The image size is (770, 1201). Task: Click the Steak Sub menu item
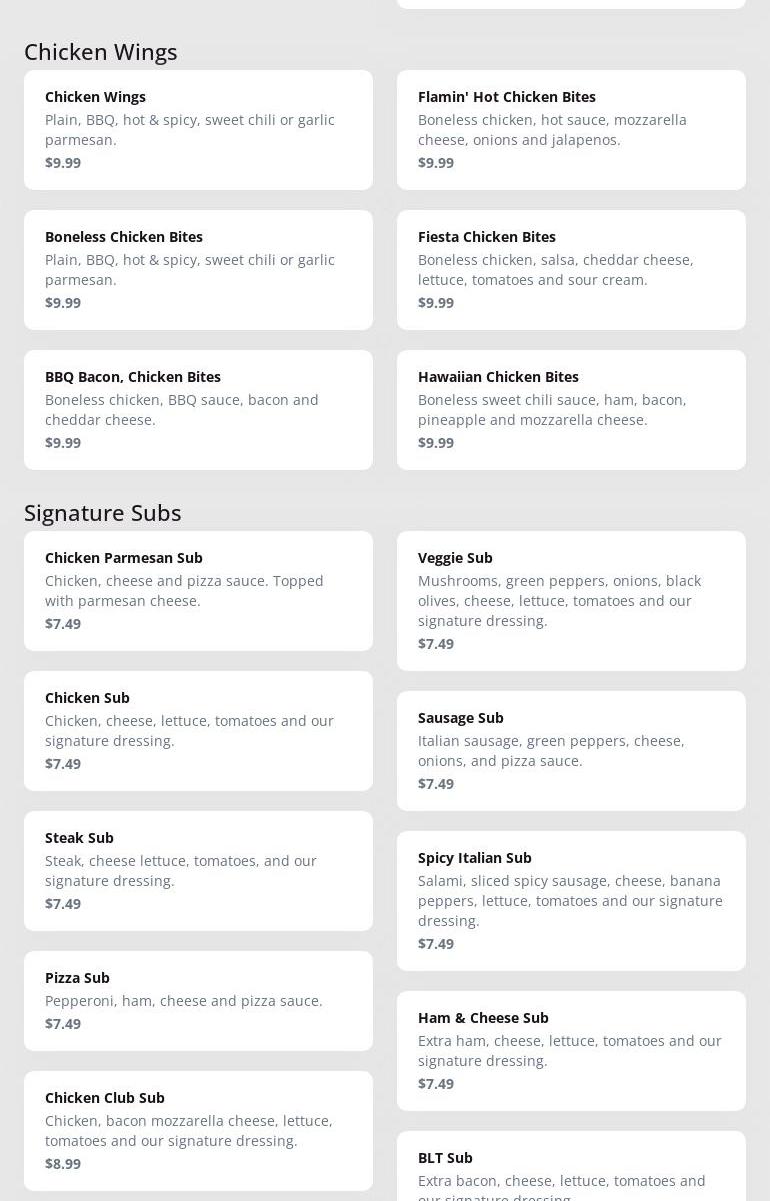tap(198, 871)
